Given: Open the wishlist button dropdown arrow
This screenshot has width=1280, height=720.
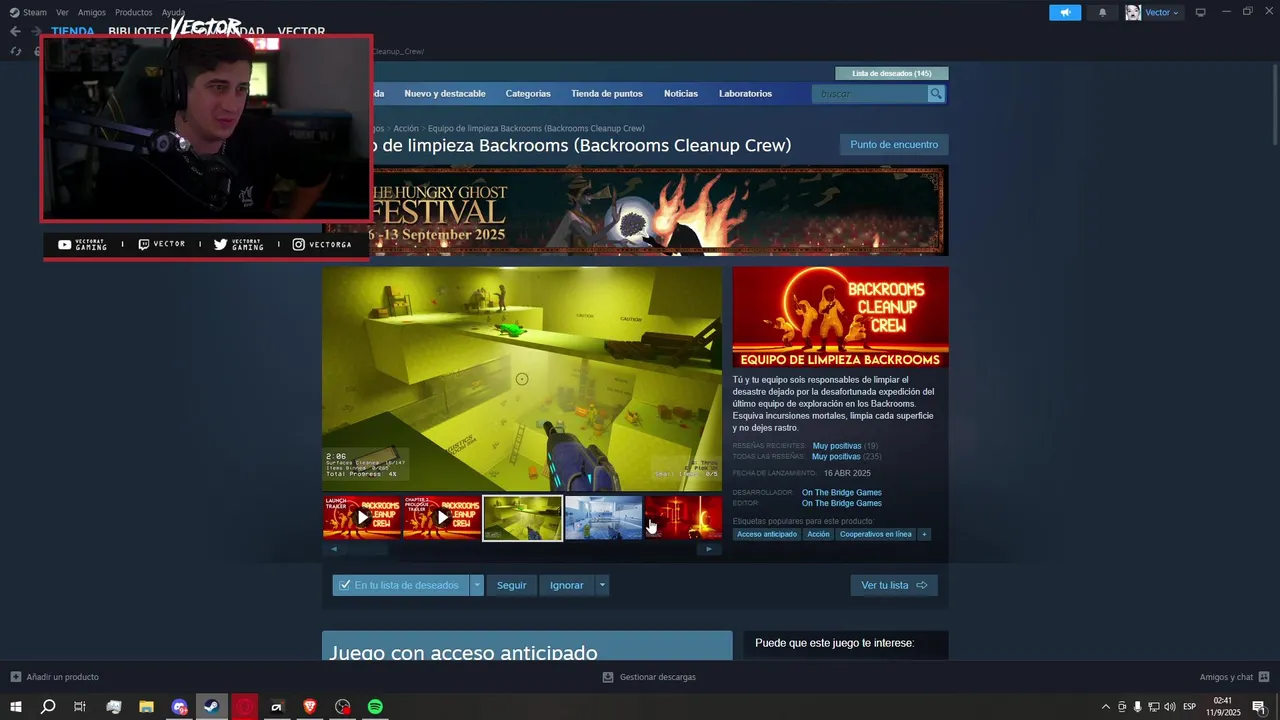Looking at the screenshot, I should click(477, 585).
